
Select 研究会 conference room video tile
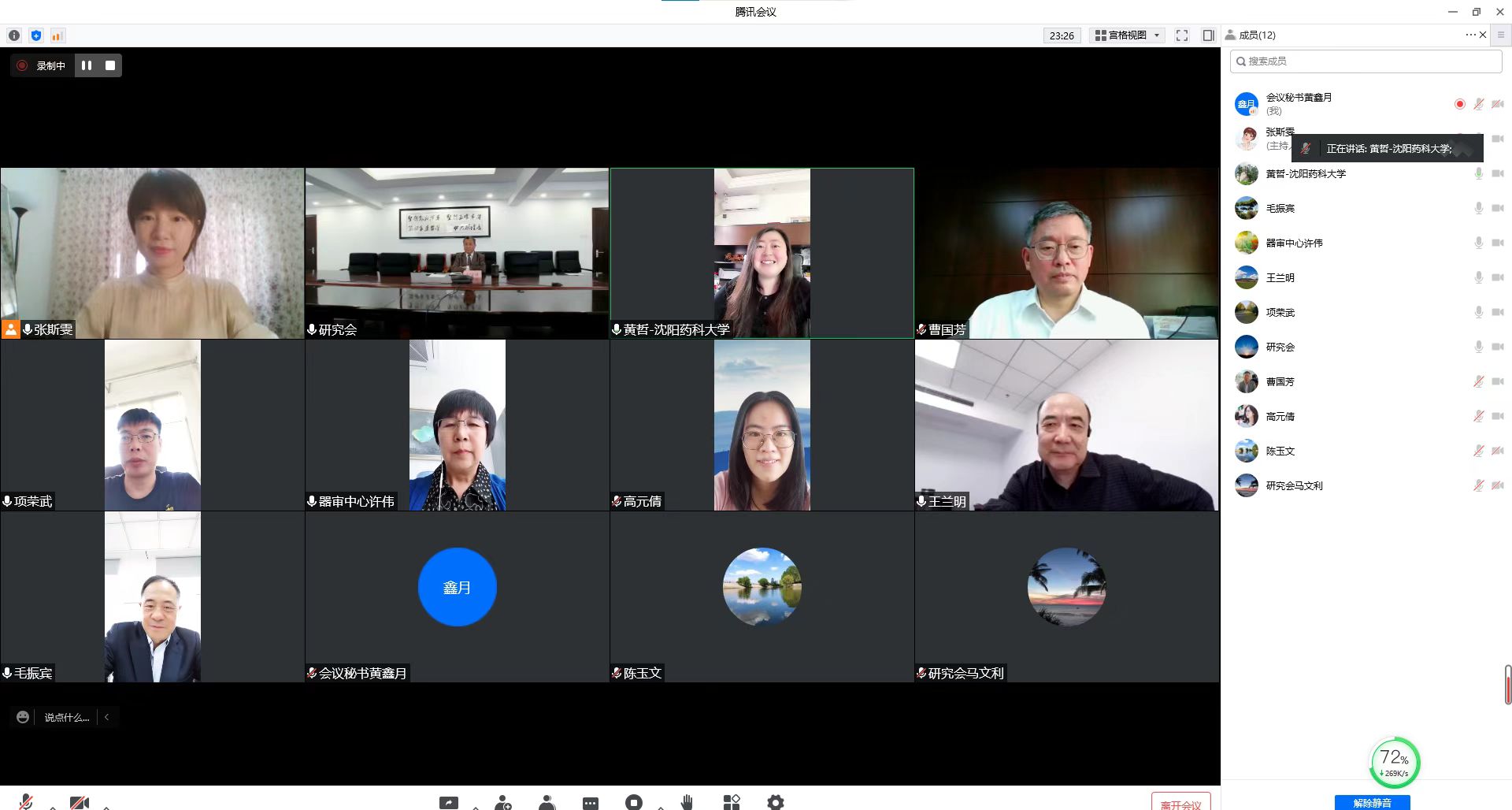(457, 253)
